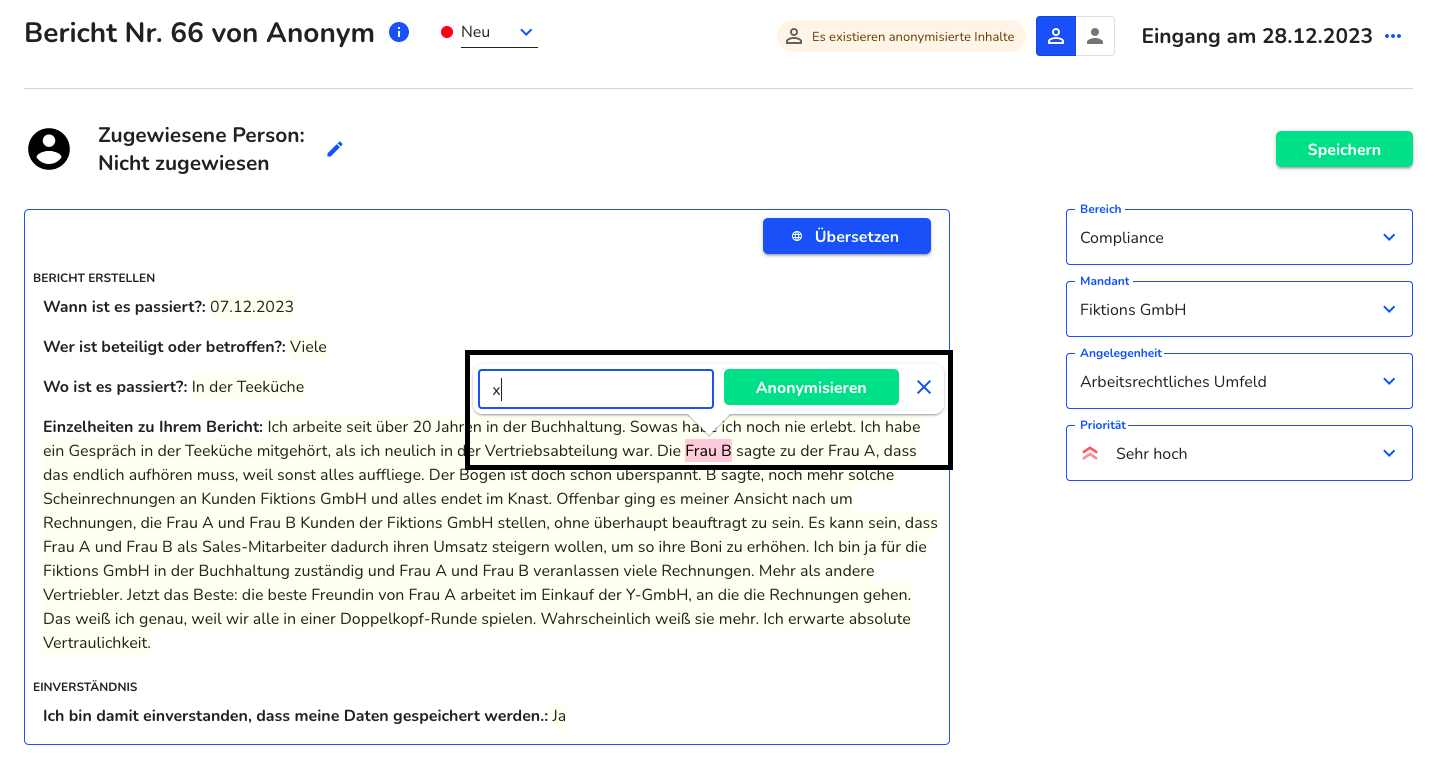Viewport: 1440px width, 757px height.
Task: Expand the Priorität Sehr hoch dropdown
Action: [x=1239, y=453]
